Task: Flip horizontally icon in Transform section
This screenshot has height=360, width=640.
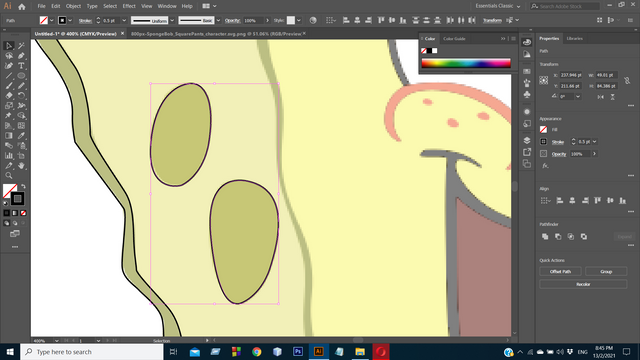Action: pos(600,97)
